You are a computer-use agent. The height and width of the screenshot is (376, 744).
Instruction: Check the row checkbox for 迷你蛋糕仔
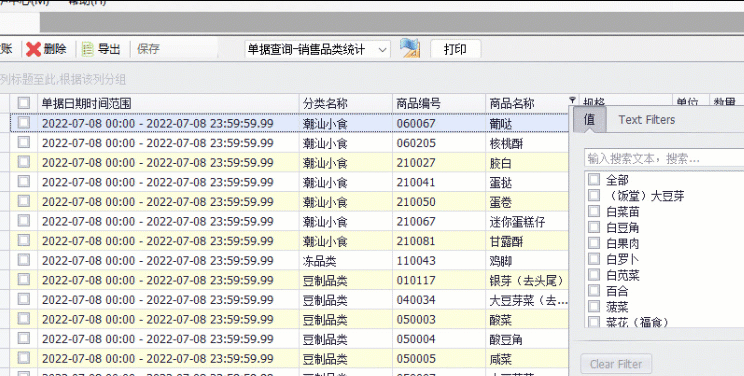point(24,220)
